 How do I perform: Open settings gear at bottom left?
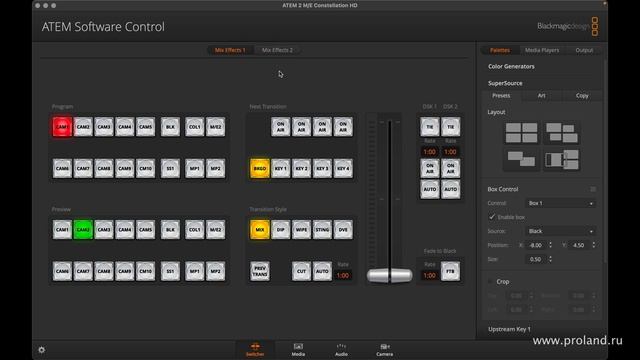pyautogui.click(x=42, y=350)
